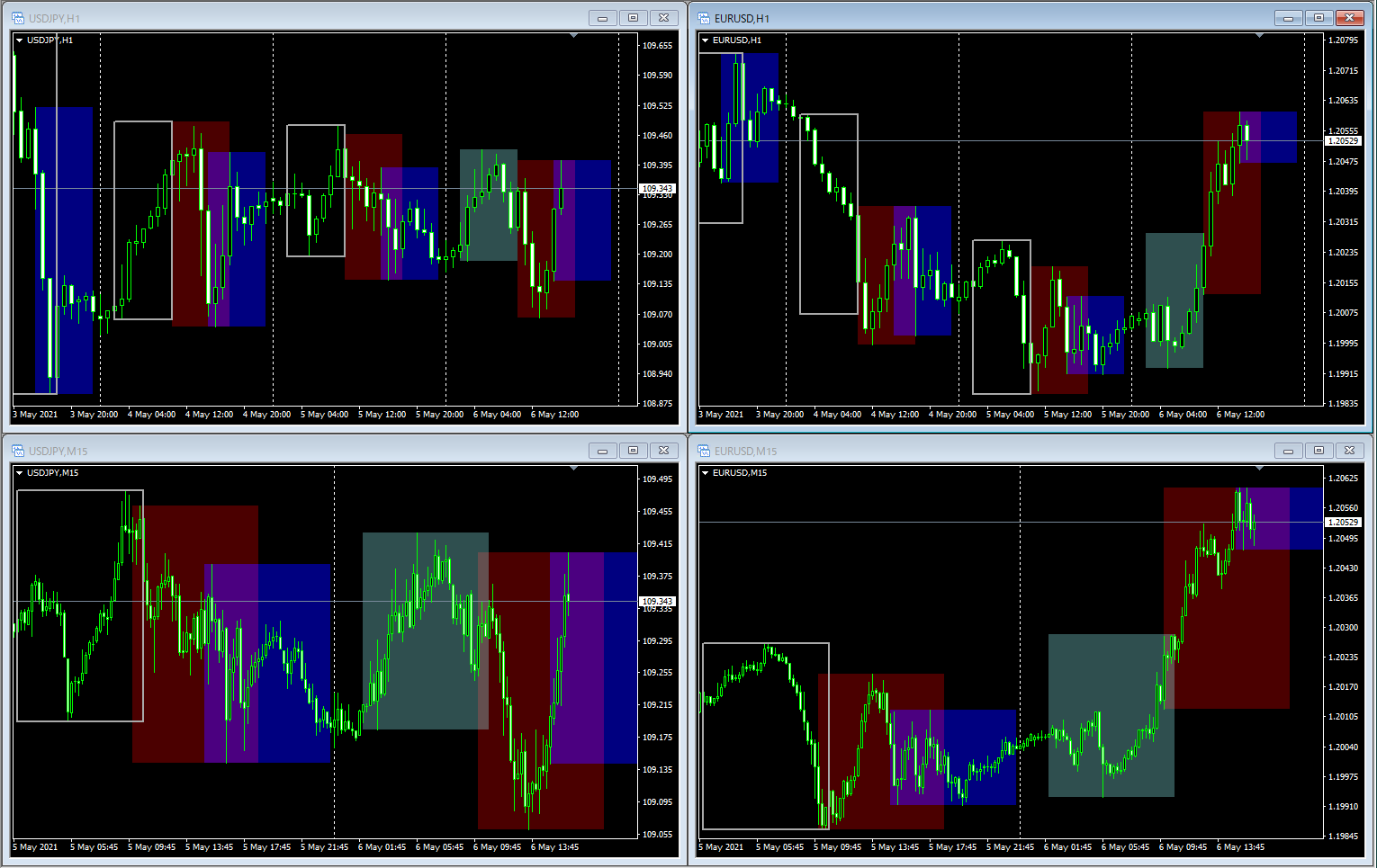Click current price 109.343 in USDJPY,M15 chart
The width and height of the screenshot is (1377, 868).
657,601
